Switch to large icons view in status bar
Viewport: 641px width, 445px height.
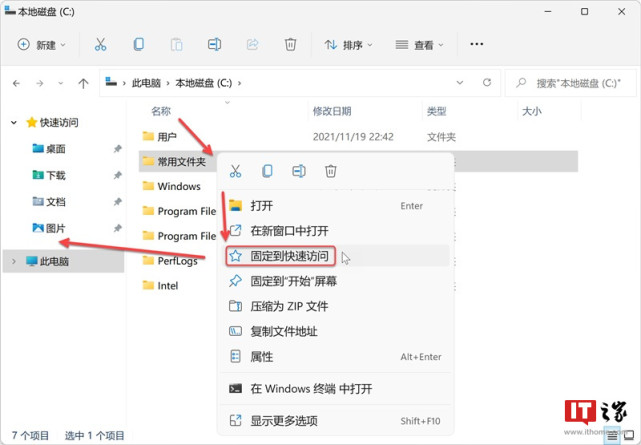pyautogui.click(x=629, y=436)
